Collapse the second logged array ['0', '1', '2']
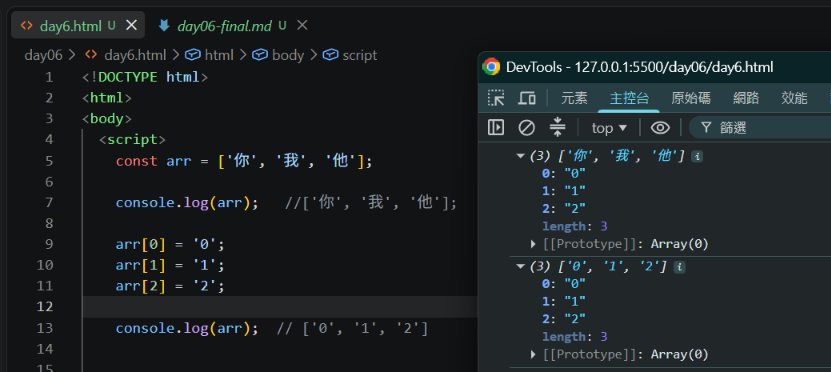 click(x=520, y=266)
